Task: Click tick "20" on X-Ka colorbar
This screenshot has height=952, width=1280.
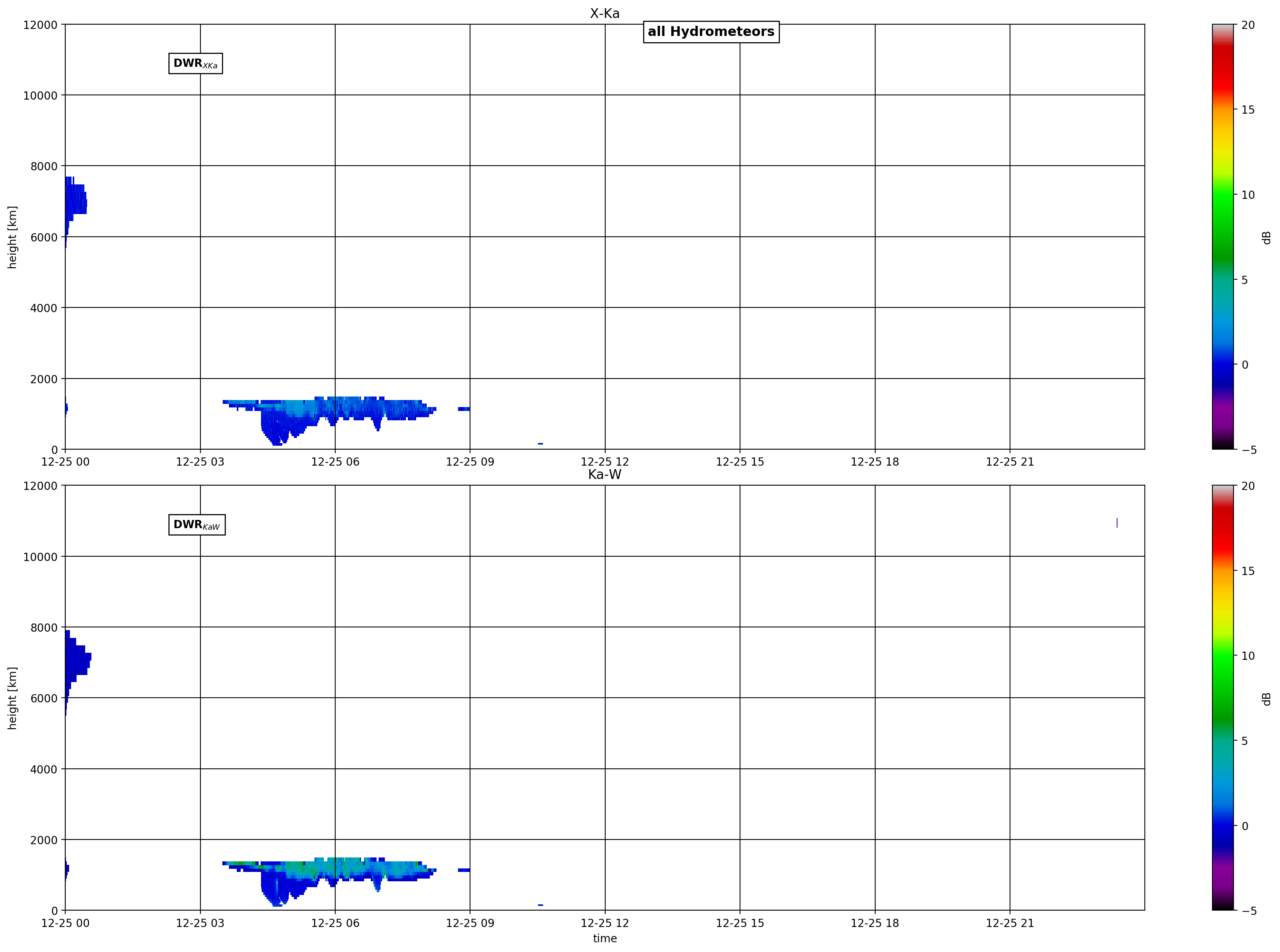Action: click(1248, 25)
